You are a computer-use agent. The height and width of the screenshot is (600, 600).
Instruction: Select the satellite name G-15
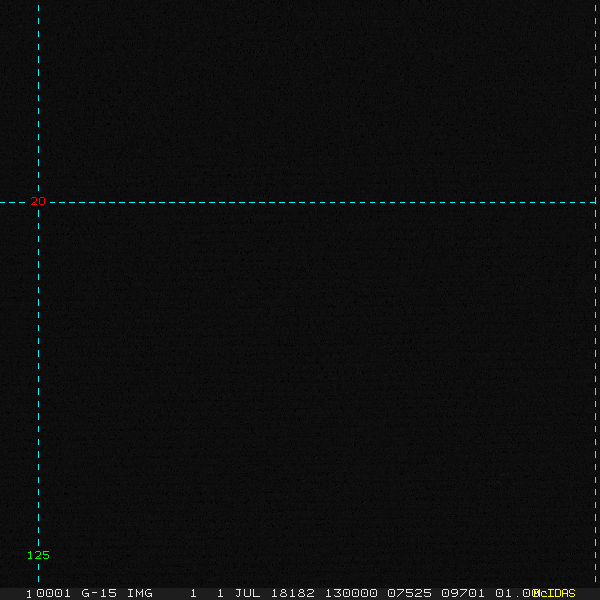pyautogui.click(x=99, y=593)
